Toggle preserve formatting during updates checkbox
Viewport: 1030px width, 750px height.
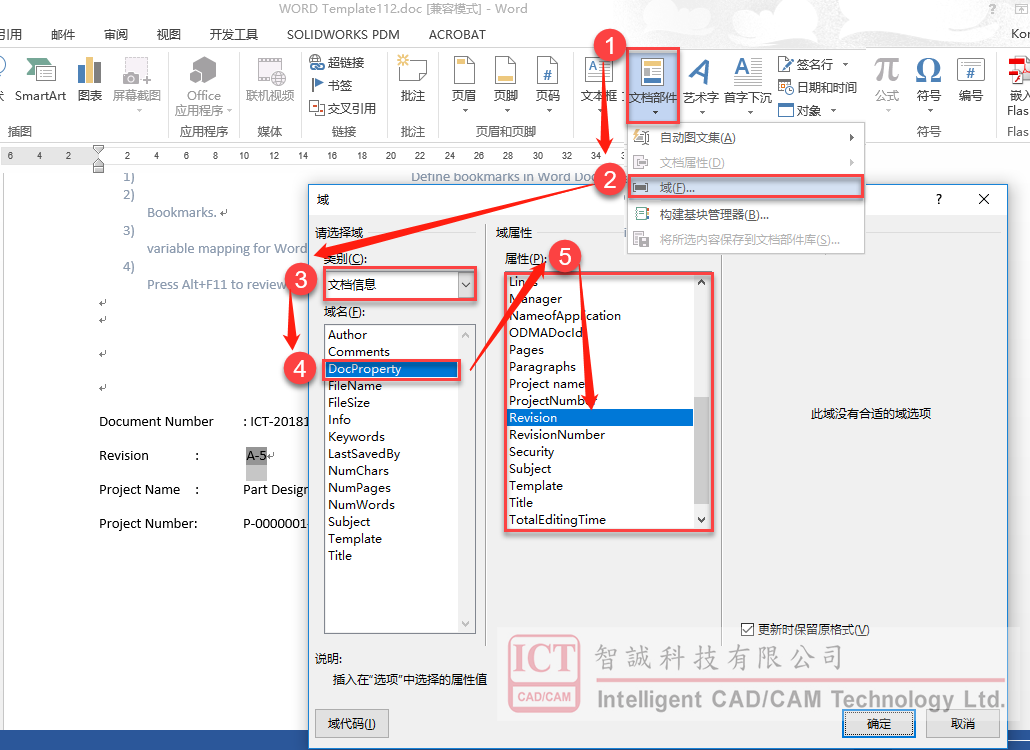coord(747,629)
